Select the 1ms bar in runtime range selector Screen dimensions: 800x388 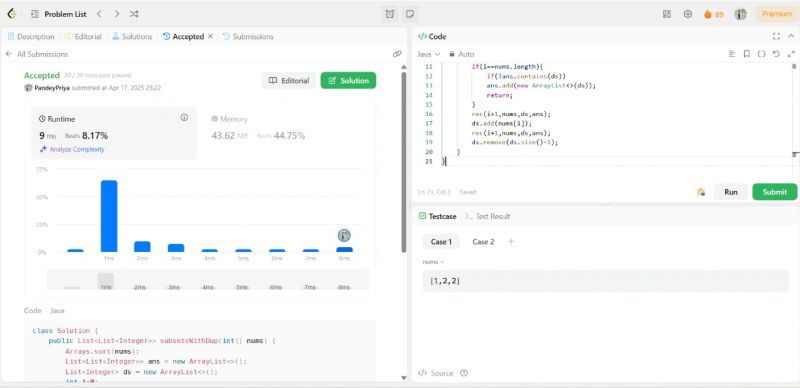106,281
